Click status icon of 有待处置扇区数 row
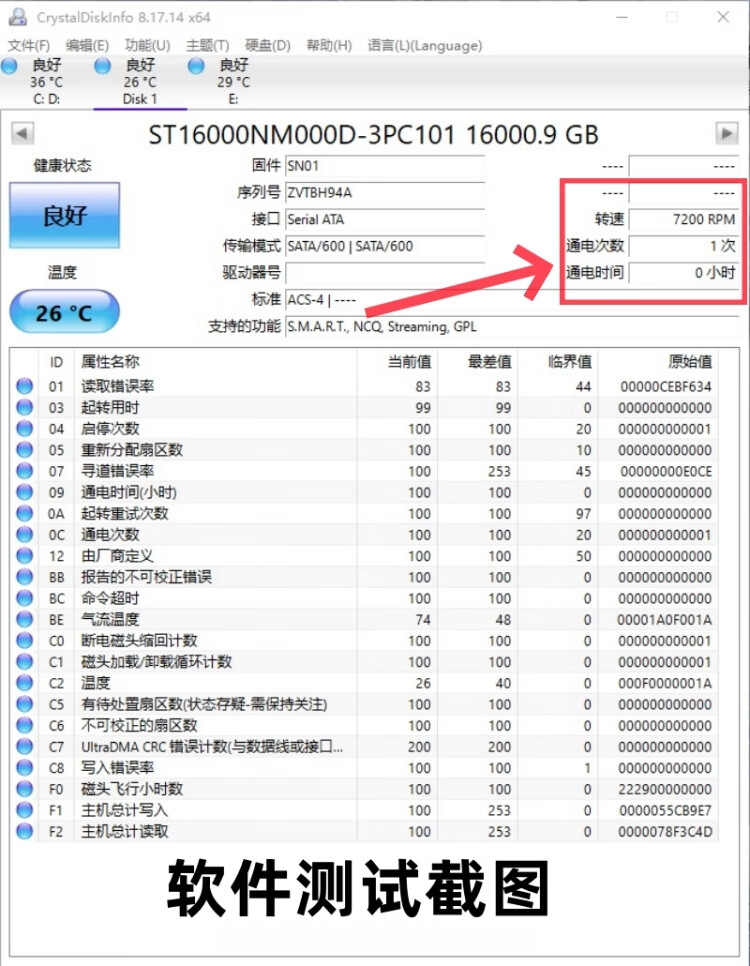This screenshot has height=966, width=750. coord(25,704)
